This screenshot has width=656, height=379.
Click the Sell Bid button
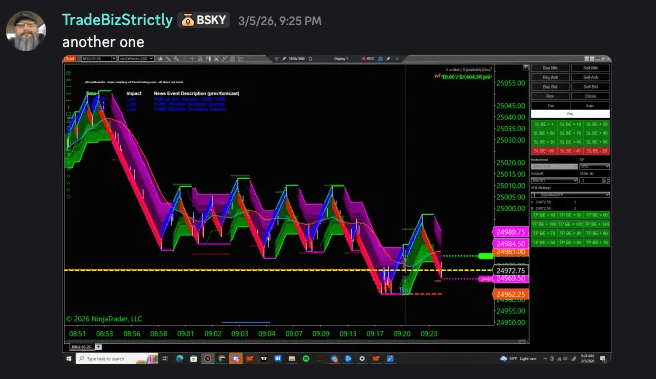(x=590, y=87)
